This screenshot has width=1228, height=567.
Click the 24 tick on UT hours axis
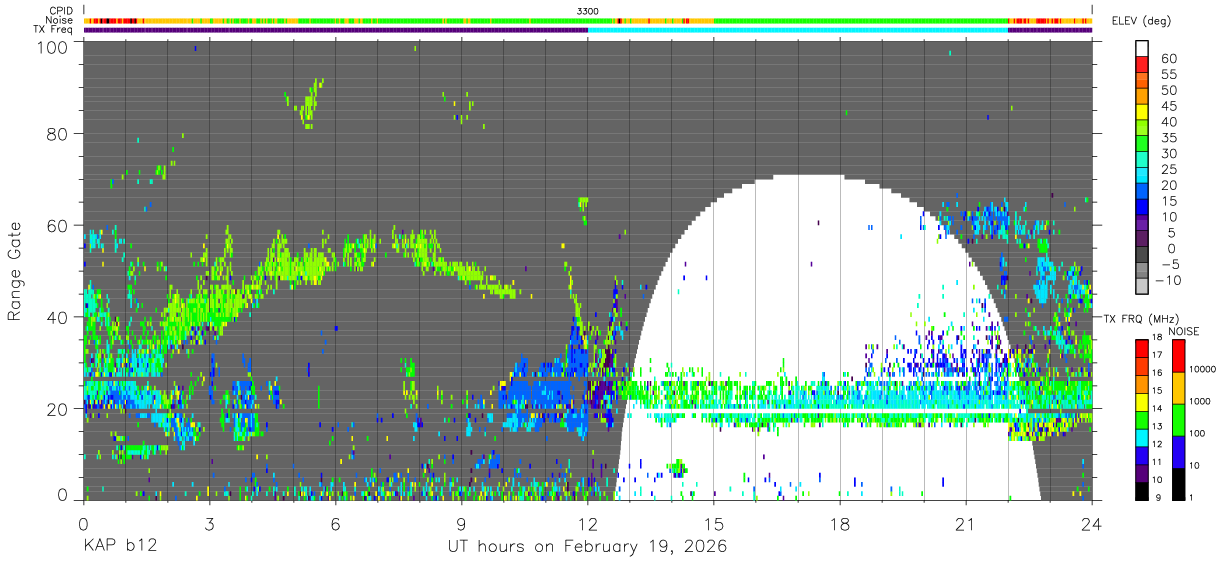[x=1092, y=523]
